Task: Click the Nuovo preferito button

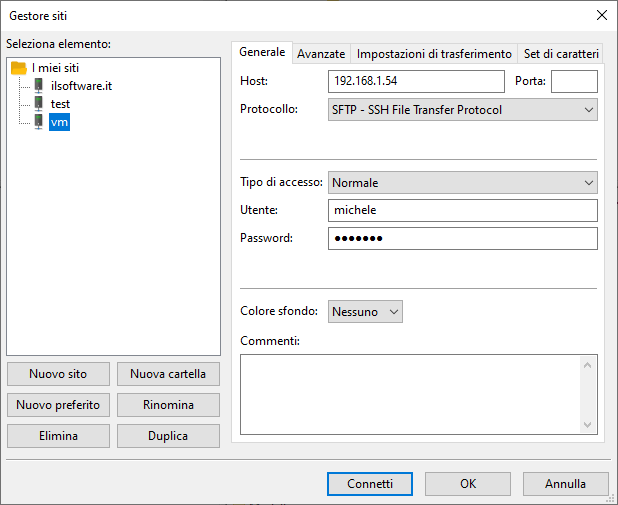Action: pyautogui.click(x=58, y=405)
